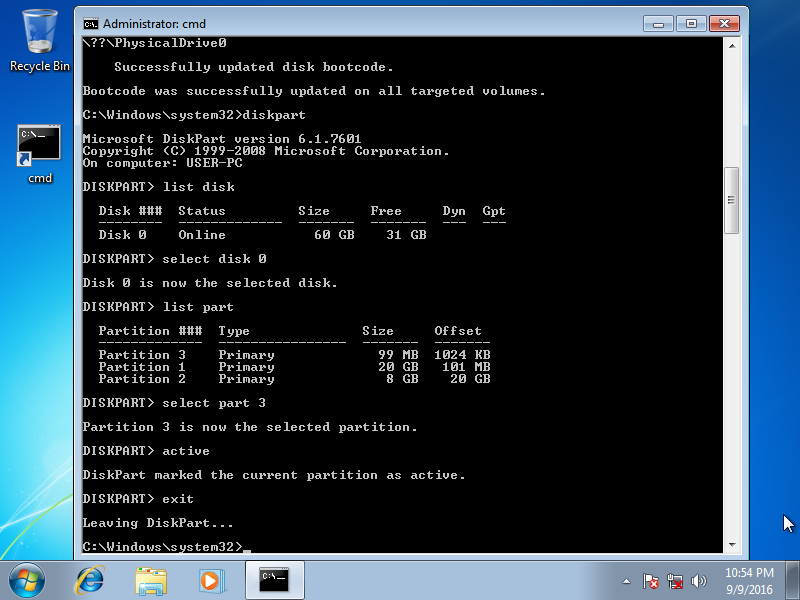Close the Administrator: cmd window
This screenshot has height=600, width=800.
point(724,23)
